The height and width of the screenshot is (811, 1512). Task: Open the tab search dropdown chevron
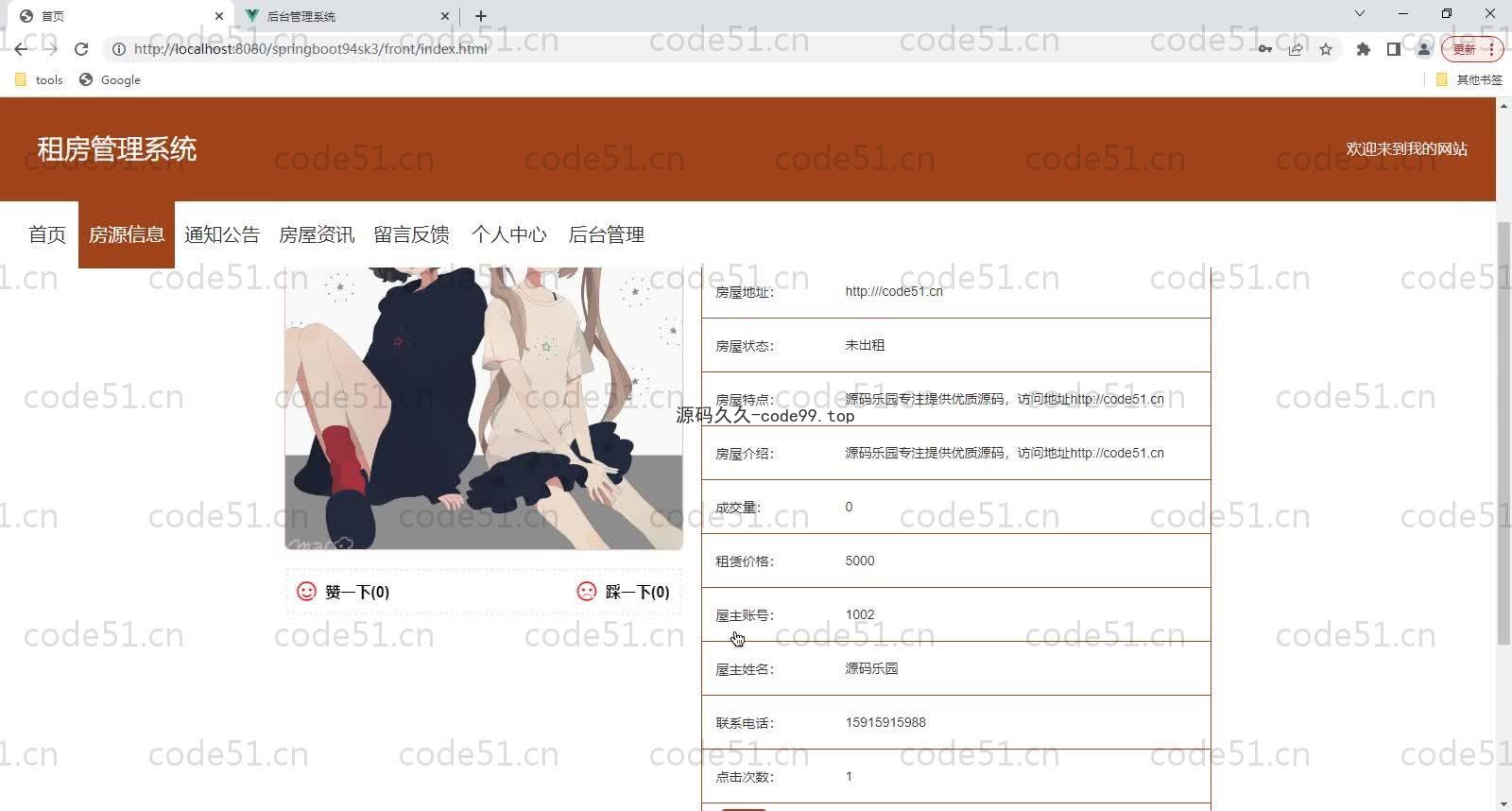(x=1360, y=13)
